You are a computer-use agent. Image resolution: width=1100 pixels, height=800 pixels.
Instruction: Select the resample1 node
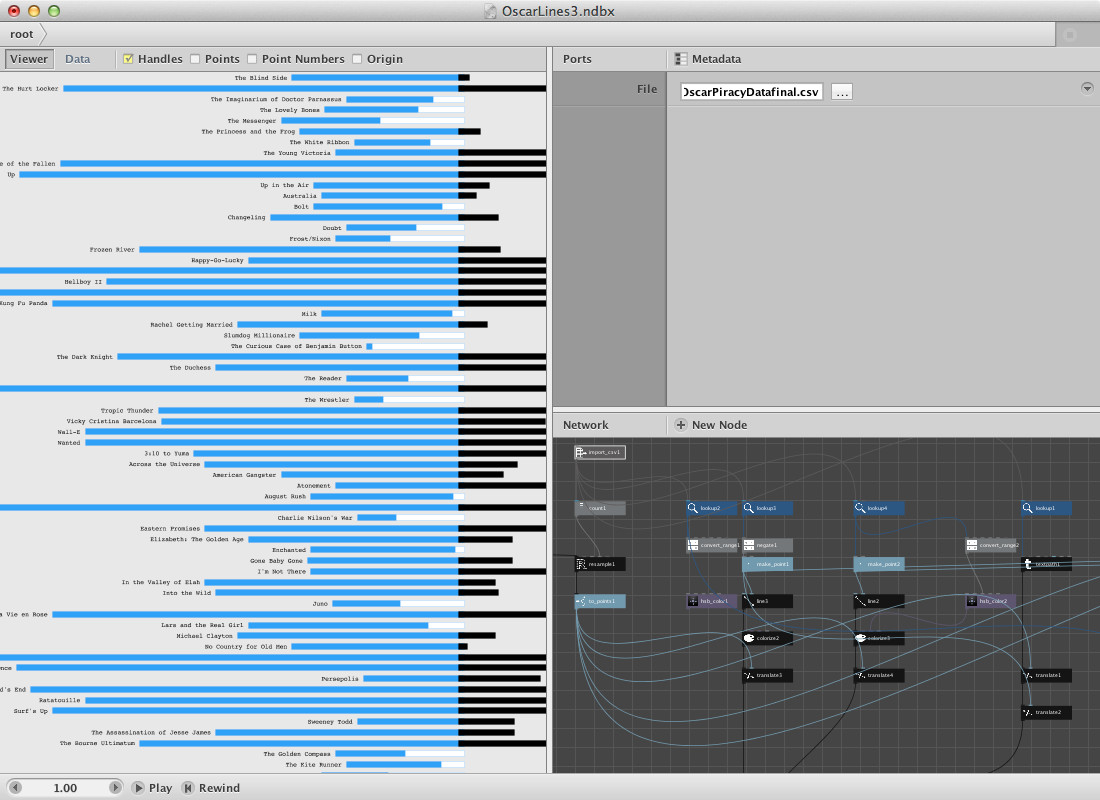click(x=600, y=564)
